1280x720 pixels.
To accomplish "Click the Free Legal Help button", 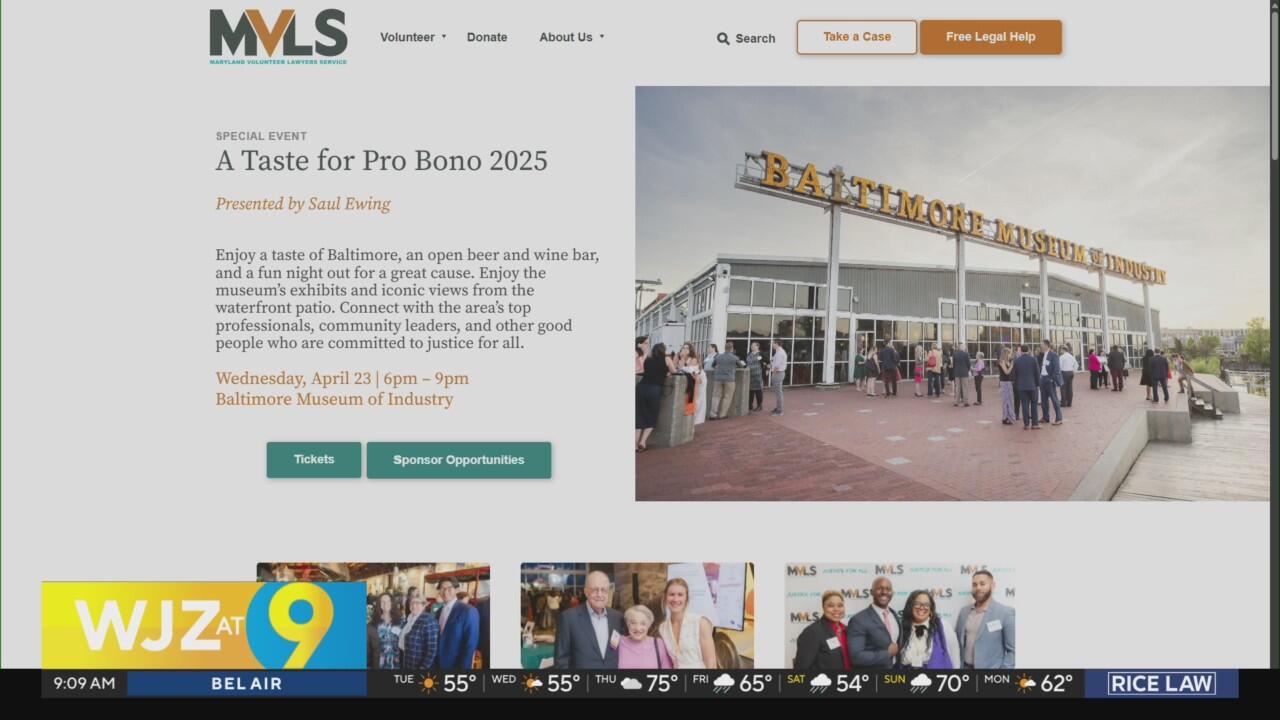I will click(991, 37).
